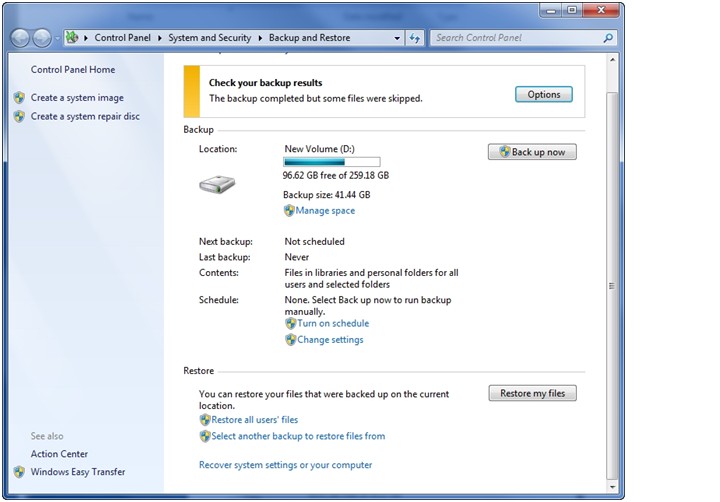The image size is (720, 502).
Task: Click the disk space usage bar
Action: pos(331,161)
